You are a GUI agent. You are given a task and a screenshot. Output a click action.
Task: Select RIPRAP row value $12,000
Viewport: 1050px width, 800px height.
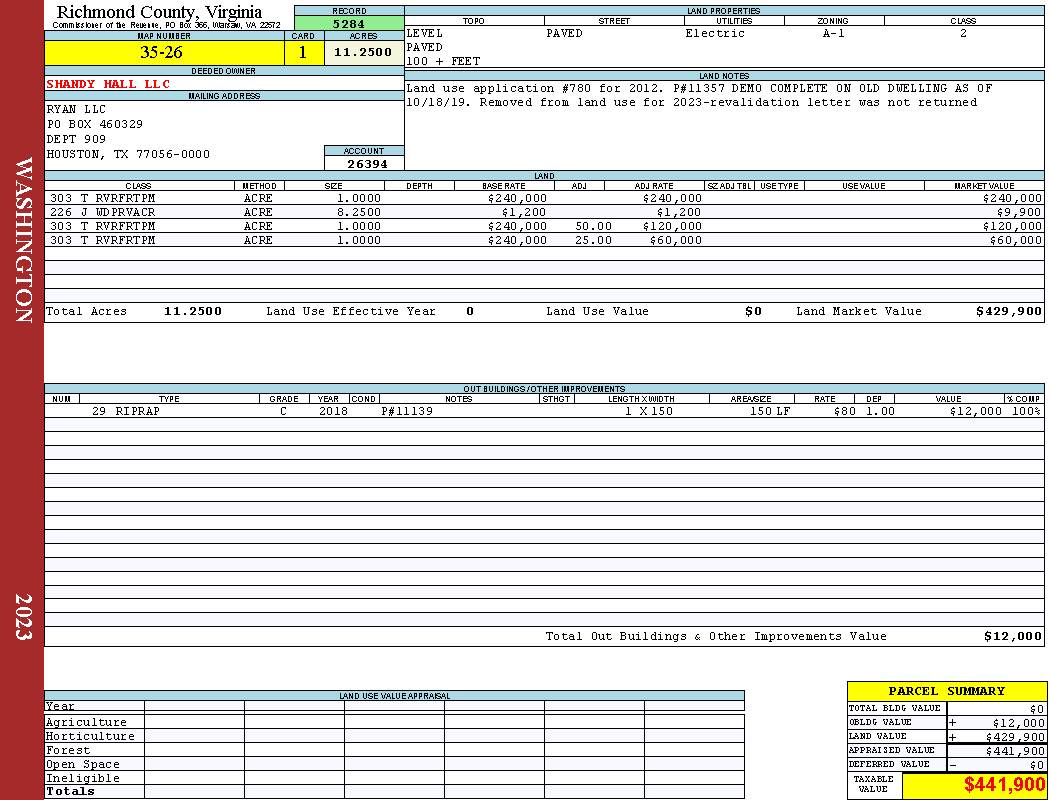[976, 411]
